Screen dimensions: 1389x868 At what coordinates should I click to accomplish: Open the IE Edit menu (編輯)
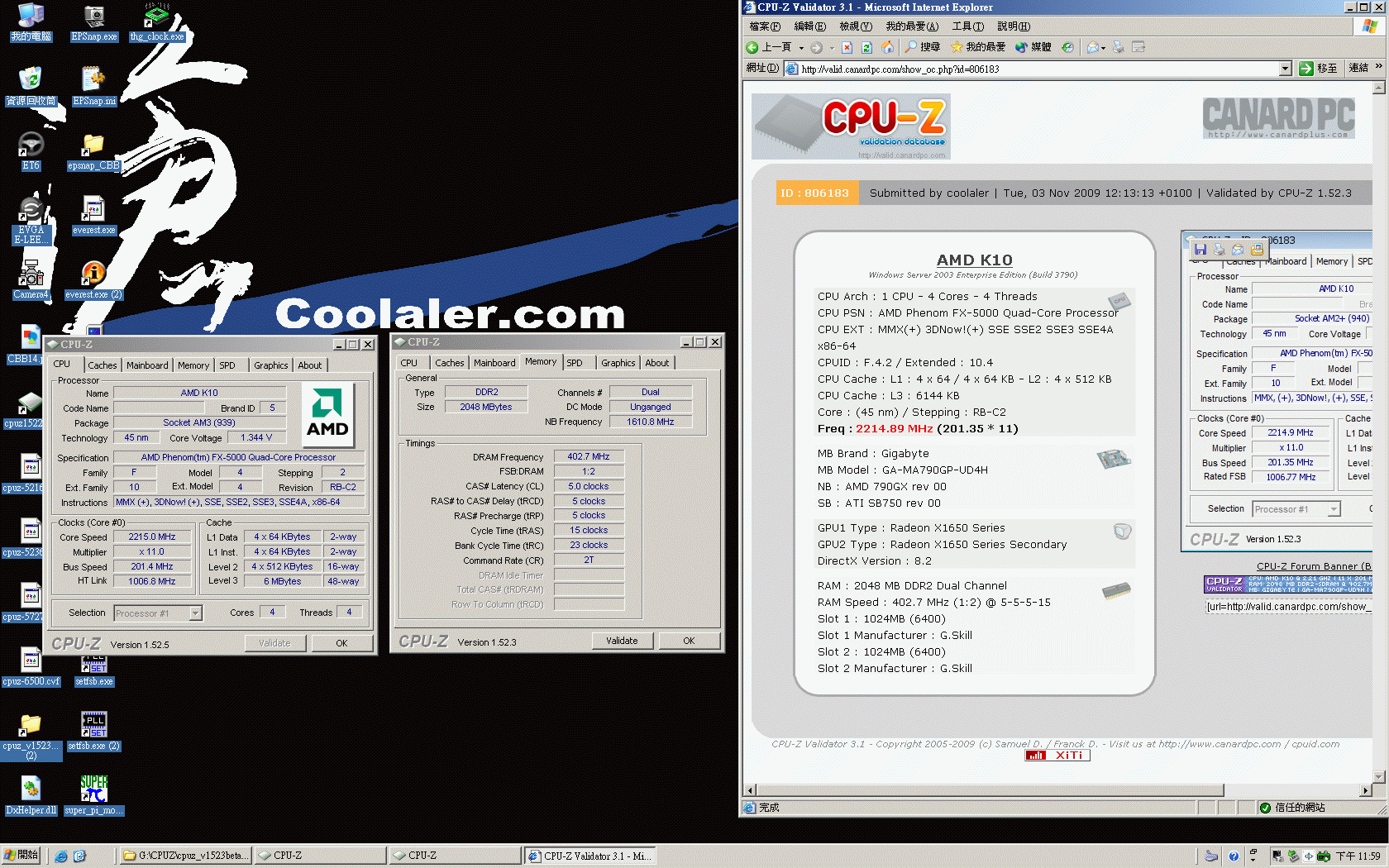click(809, 26)
